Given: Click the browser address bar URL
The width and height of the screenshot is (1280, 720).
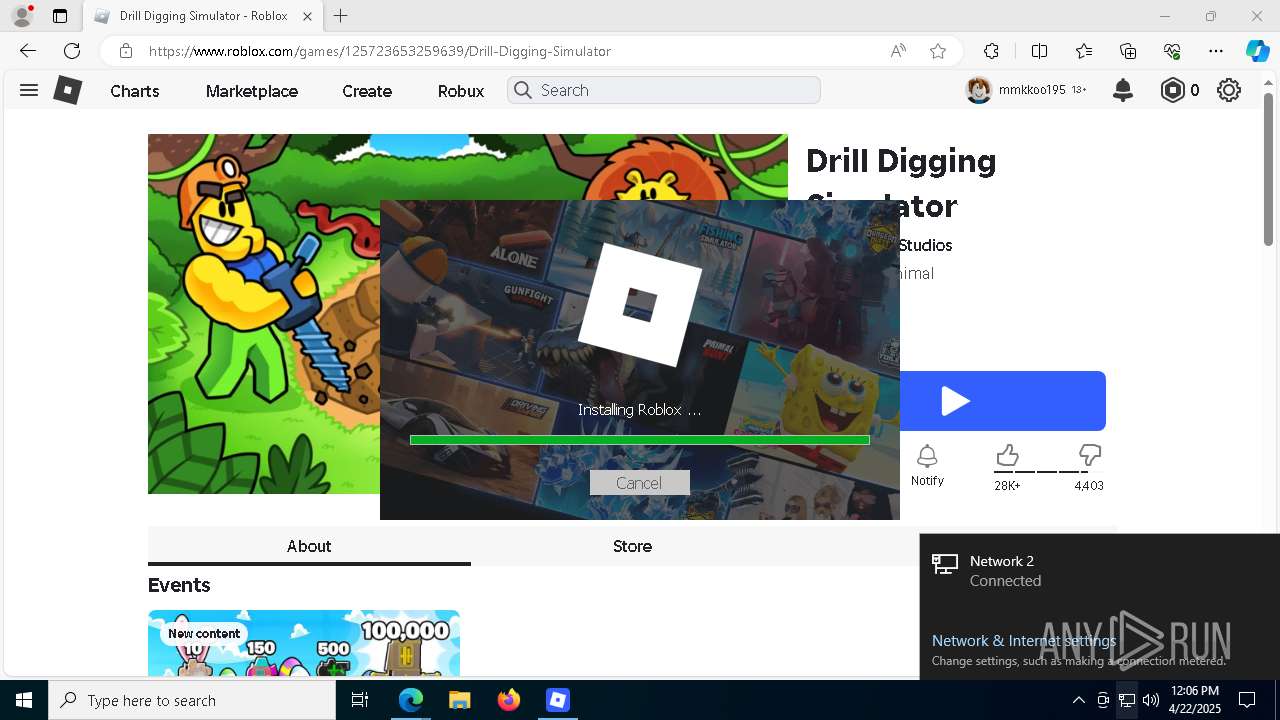Looking at the screenshot, I should [380, 51].
